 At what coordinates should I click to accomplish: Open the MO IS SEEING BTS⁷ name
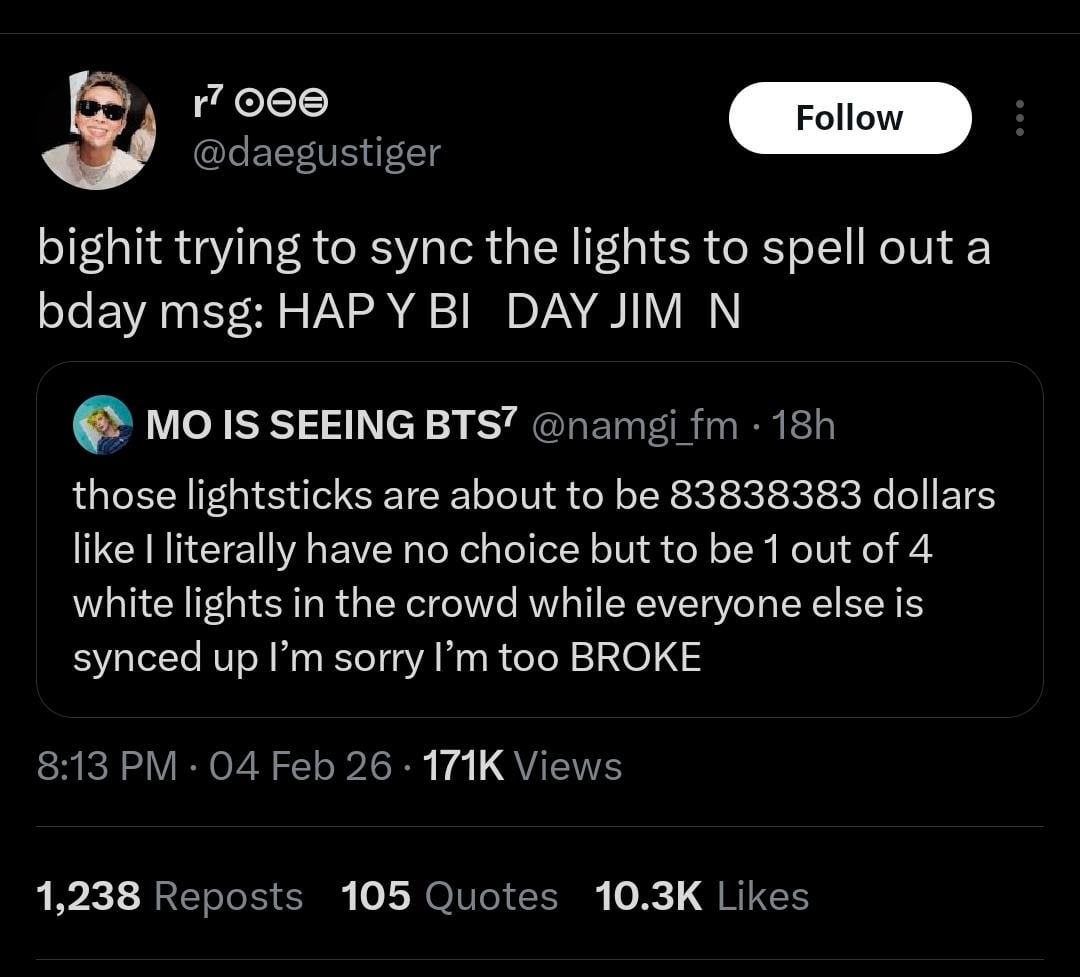click(331, 424)
